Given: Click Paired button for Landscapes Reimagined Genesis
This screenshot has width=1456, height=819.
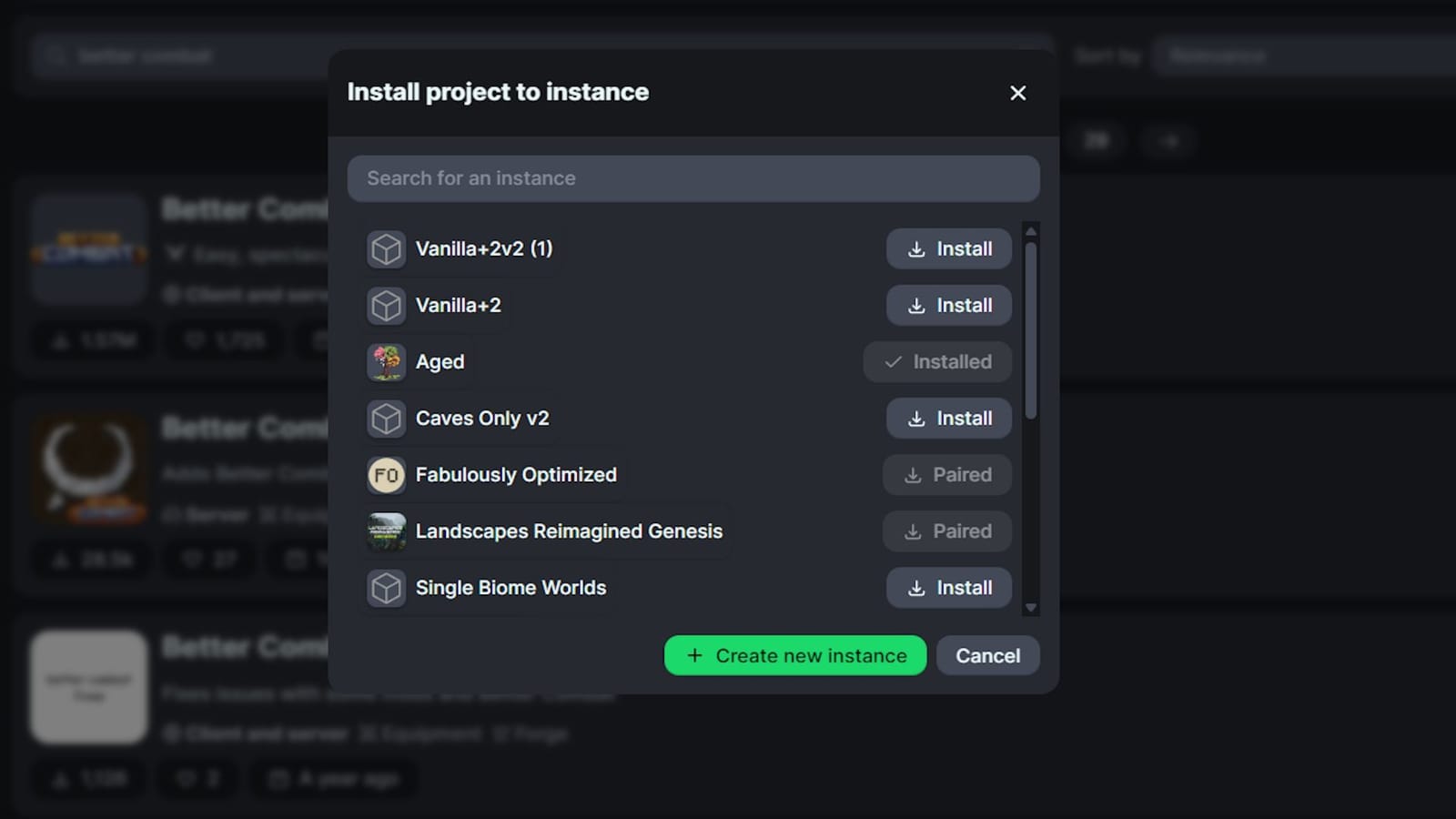Looking at the screenshot, I should tap(946, 531).
